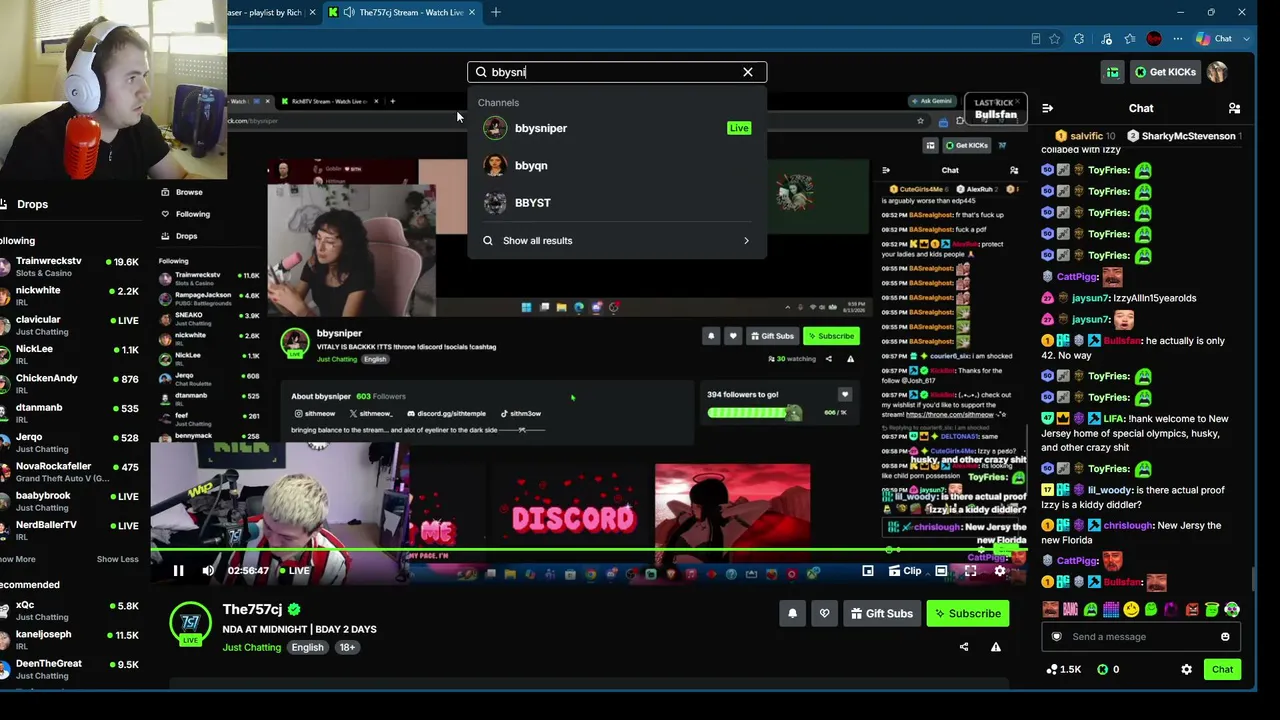Viewport: 1280px width, 720px height.
Task: Open the browser reader view icon
Action: [1035, 39]
